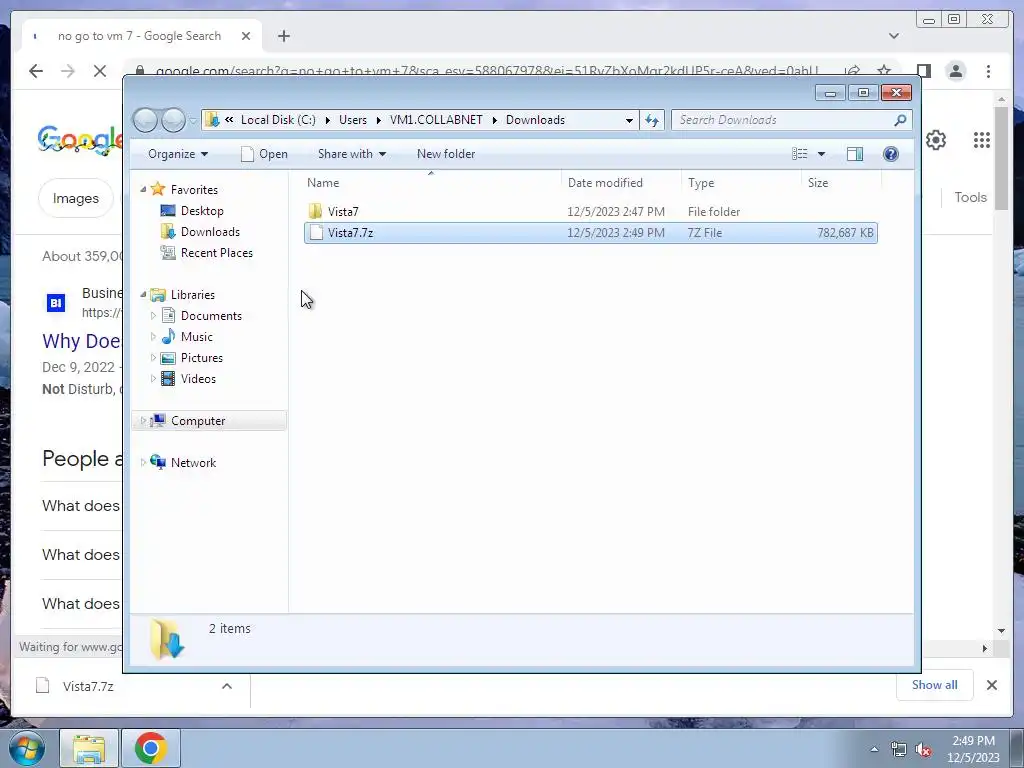Open Google search settings gear
Image resolution: width=1024 pixels, height=768 pixels.
pos(936,140)
